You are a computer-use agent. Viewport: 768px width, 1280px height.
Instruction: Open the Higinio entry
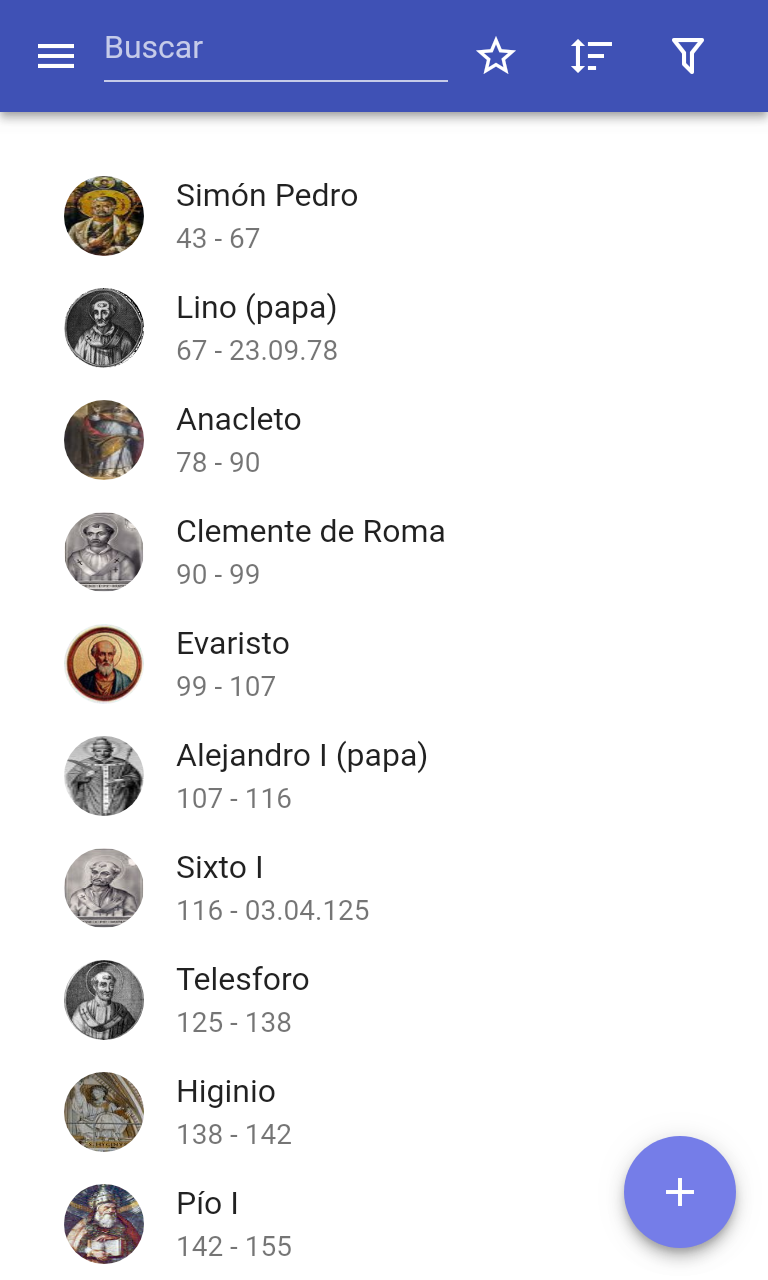pos(384,1112)
